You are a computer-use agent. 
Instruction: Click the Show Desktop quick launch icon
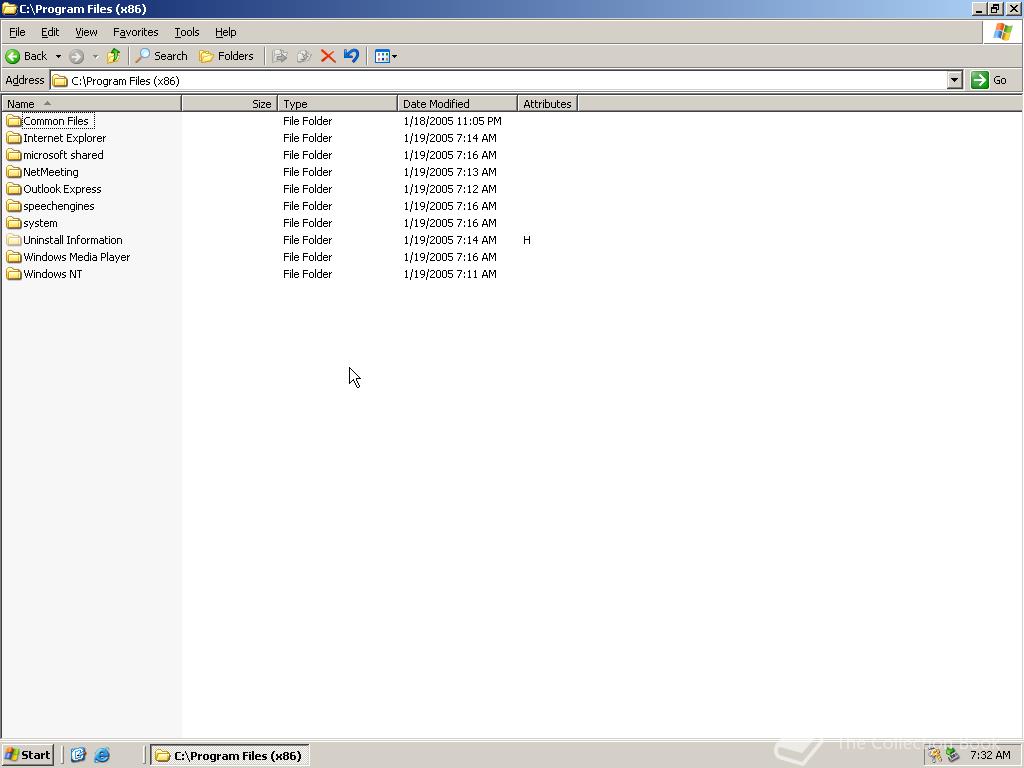click(78, 755)
